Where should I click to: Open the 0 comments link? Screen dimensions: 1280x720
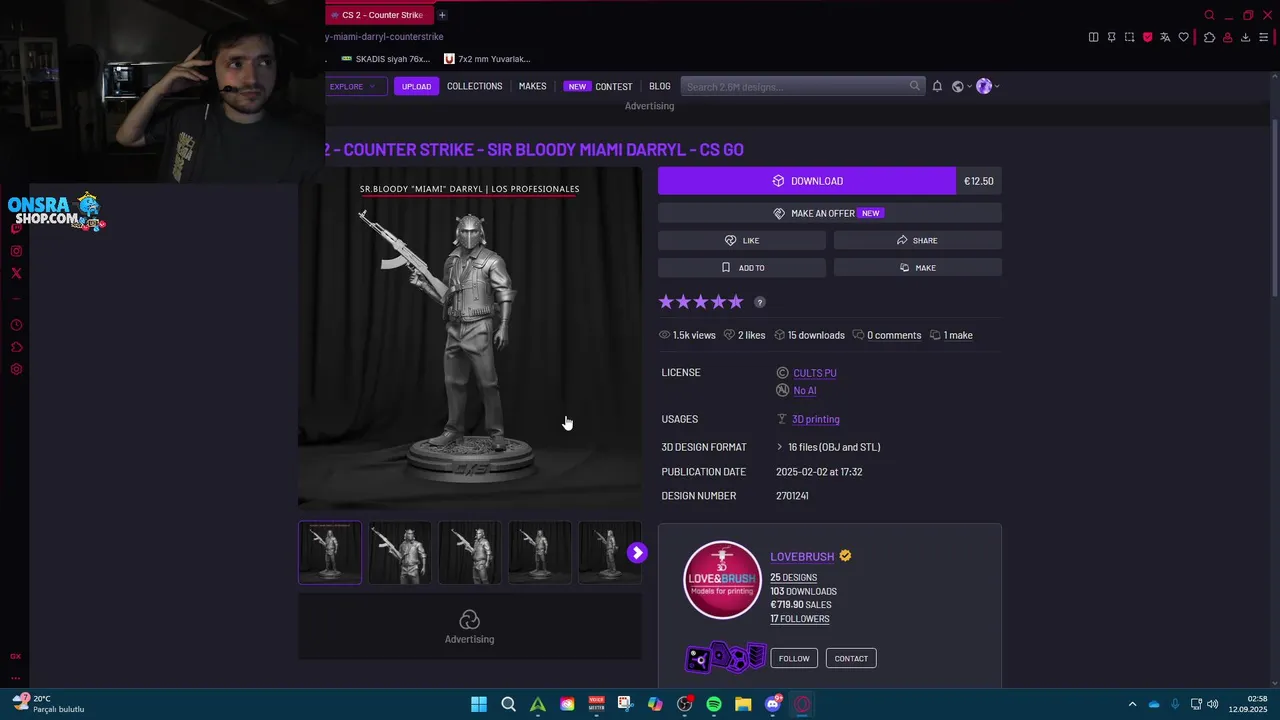(x=894, y=335)
